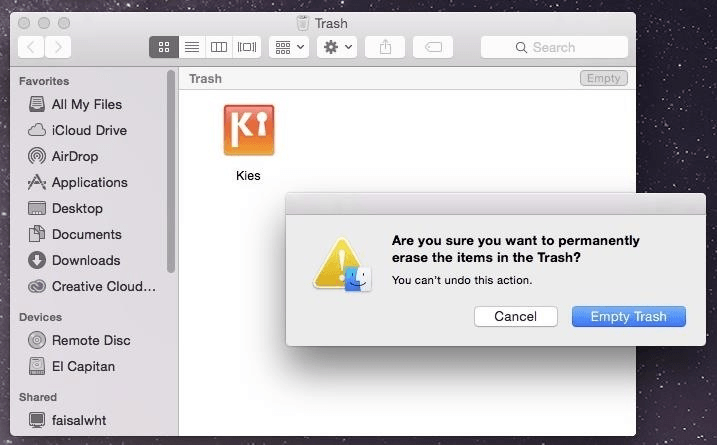Screen dimensions: 717x445
Task: Open the Downloads sidebar folder
Action: coord(85,260)
